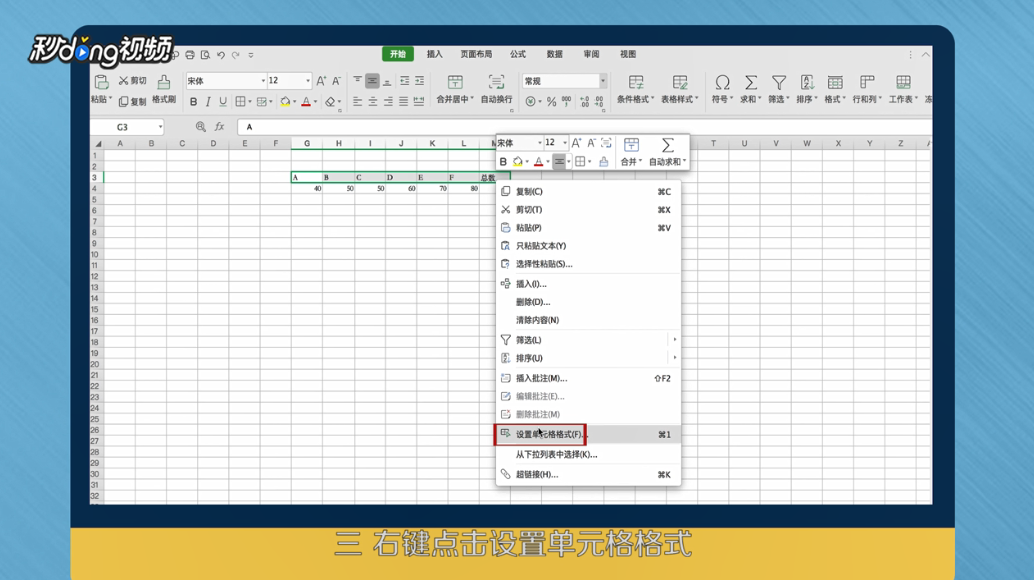Viewport: 1034px width, 580px height.
Task: Toggle underline formatting on ribbon
Action: pos(222,101)
